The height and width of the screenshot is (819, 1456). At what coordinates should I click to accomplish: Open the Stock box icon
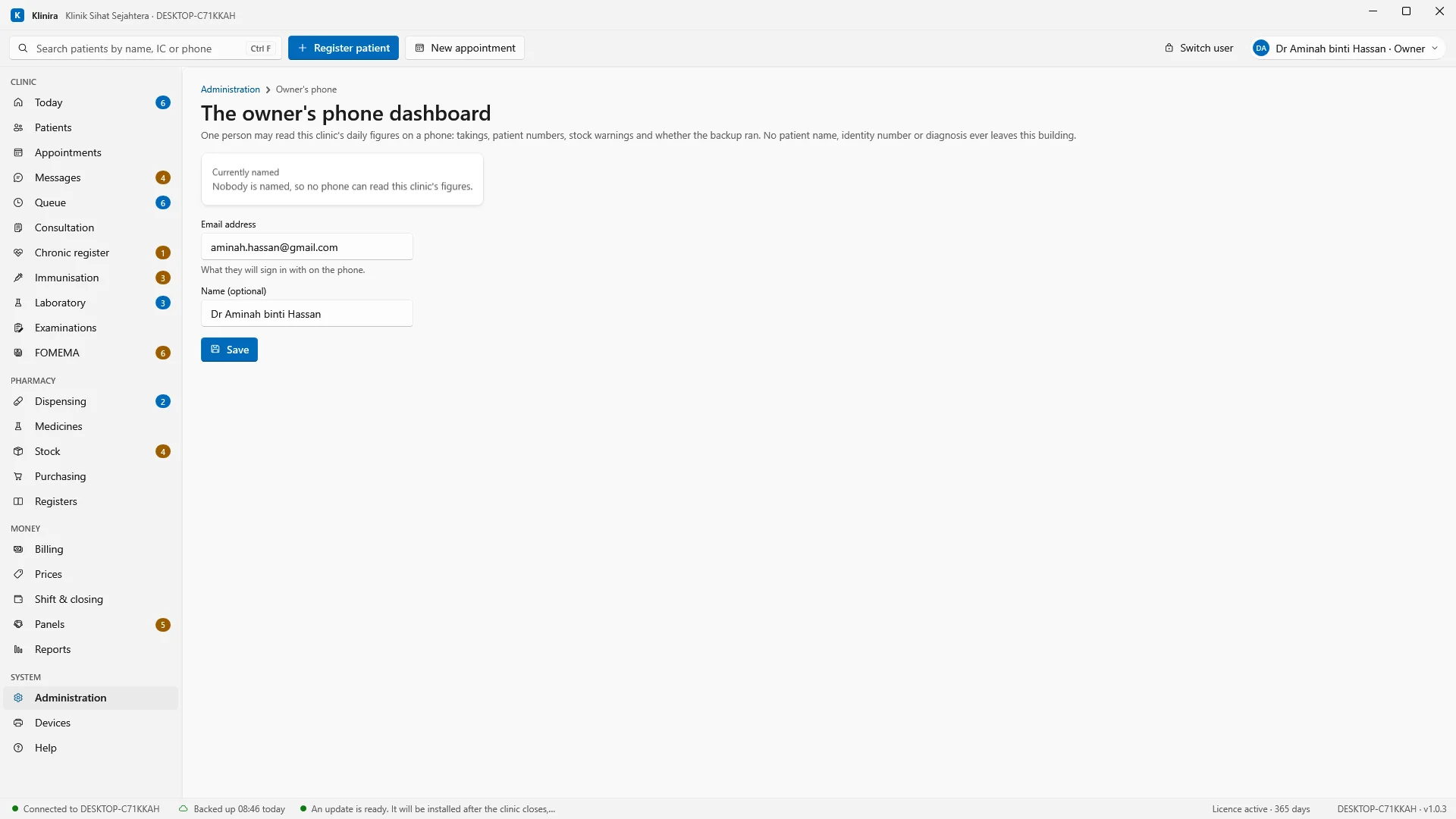tap(18, 451)
